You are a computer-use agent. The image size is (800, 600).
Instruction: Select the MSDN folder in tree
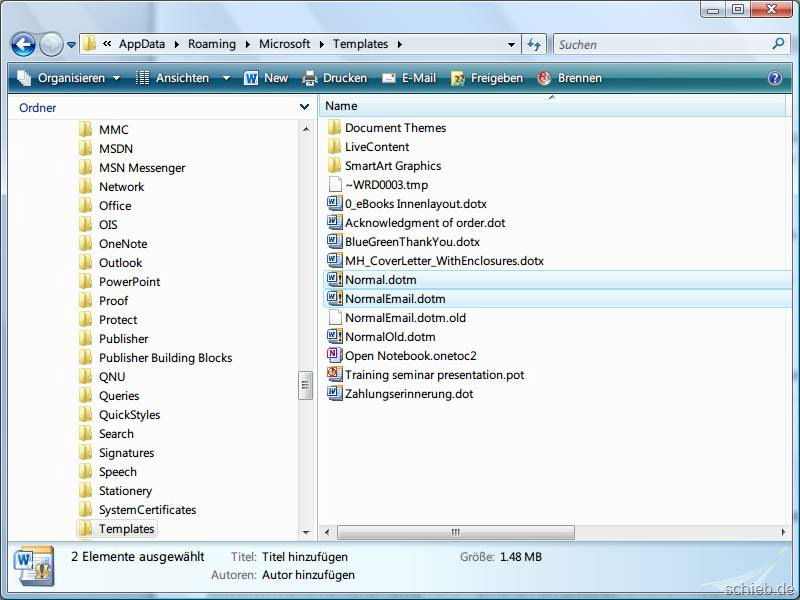(106, 148)
